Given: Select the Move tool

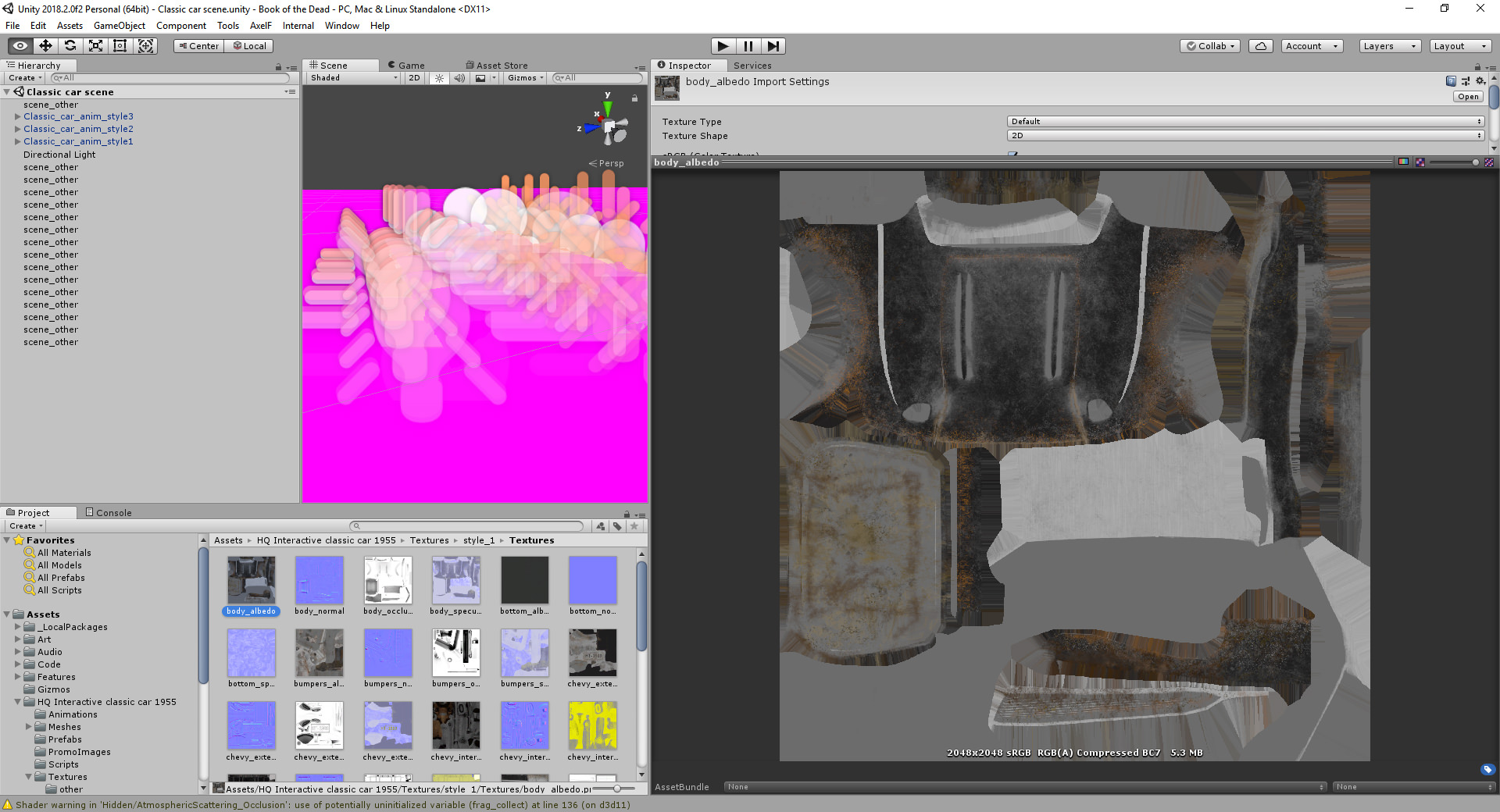Looking at the screenshot, I should [x=45, y=46].
